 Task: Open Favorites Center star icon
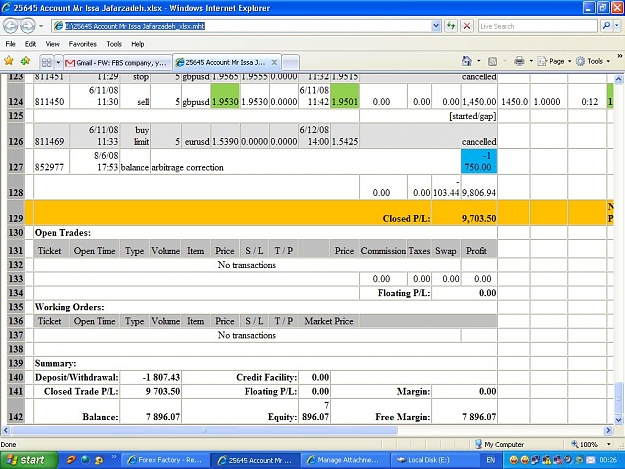(9, 61)
